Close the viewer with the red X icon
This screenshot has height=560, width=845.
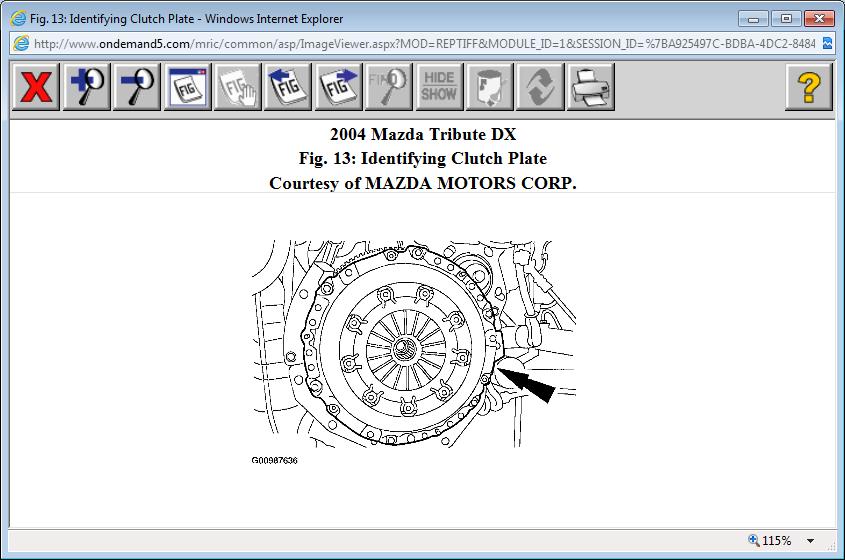36,87
